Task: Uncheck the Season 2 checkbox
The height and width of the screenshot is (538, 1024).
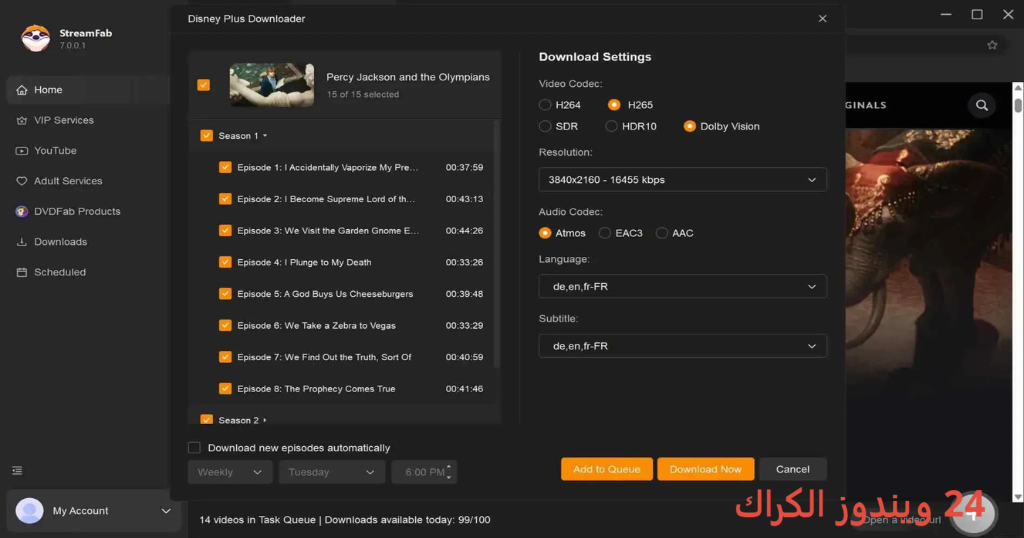Action: point(206,420)
